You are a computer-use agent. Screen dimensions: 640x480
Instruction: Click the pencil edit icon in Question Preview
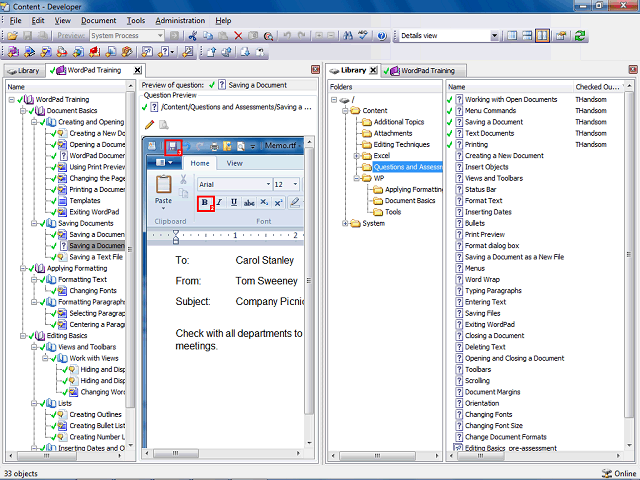pos(149,124)
